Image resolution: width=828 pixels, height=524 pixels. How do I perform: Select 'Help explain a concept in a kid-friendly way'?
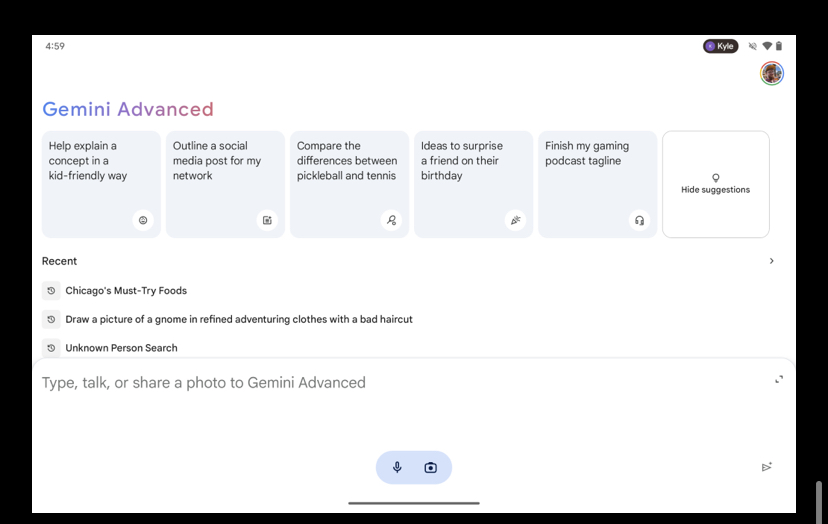[x=101, y=184]
